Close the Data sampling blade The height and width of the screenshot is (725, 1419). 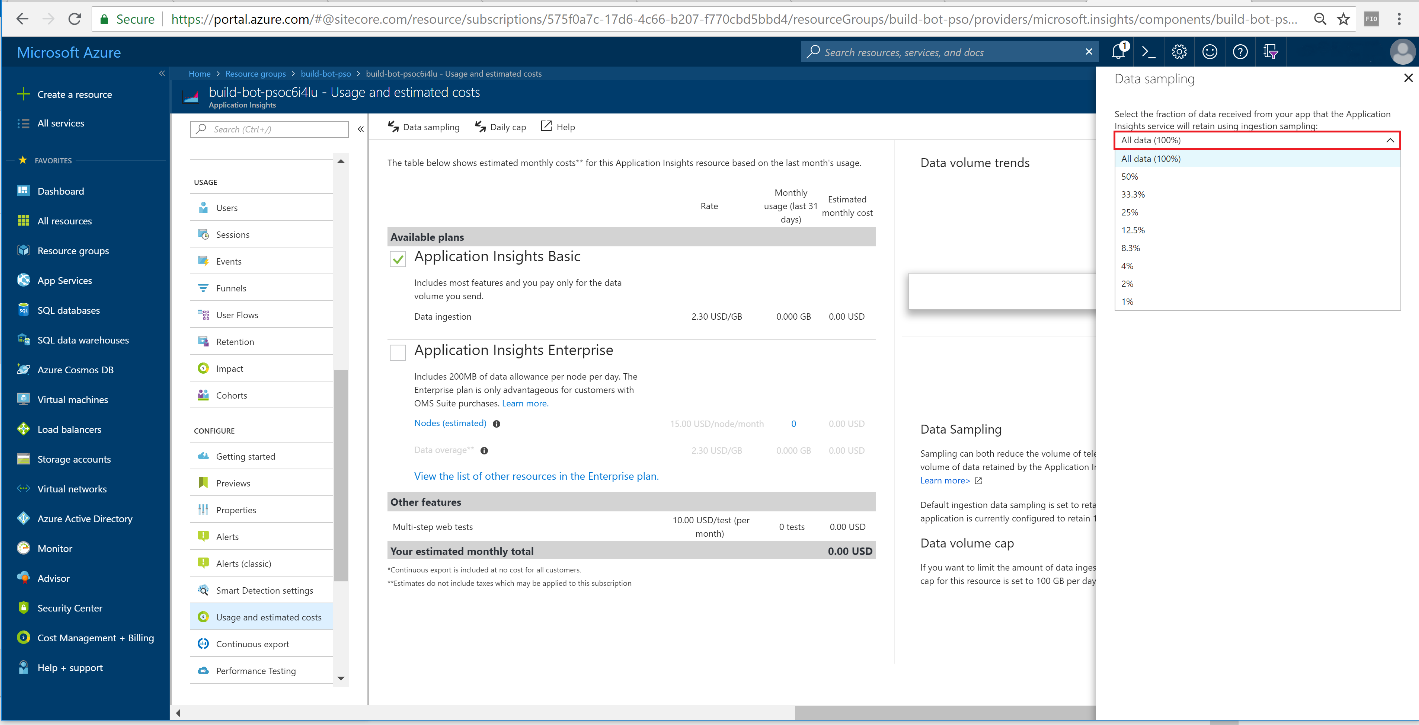pos(1408,78)
